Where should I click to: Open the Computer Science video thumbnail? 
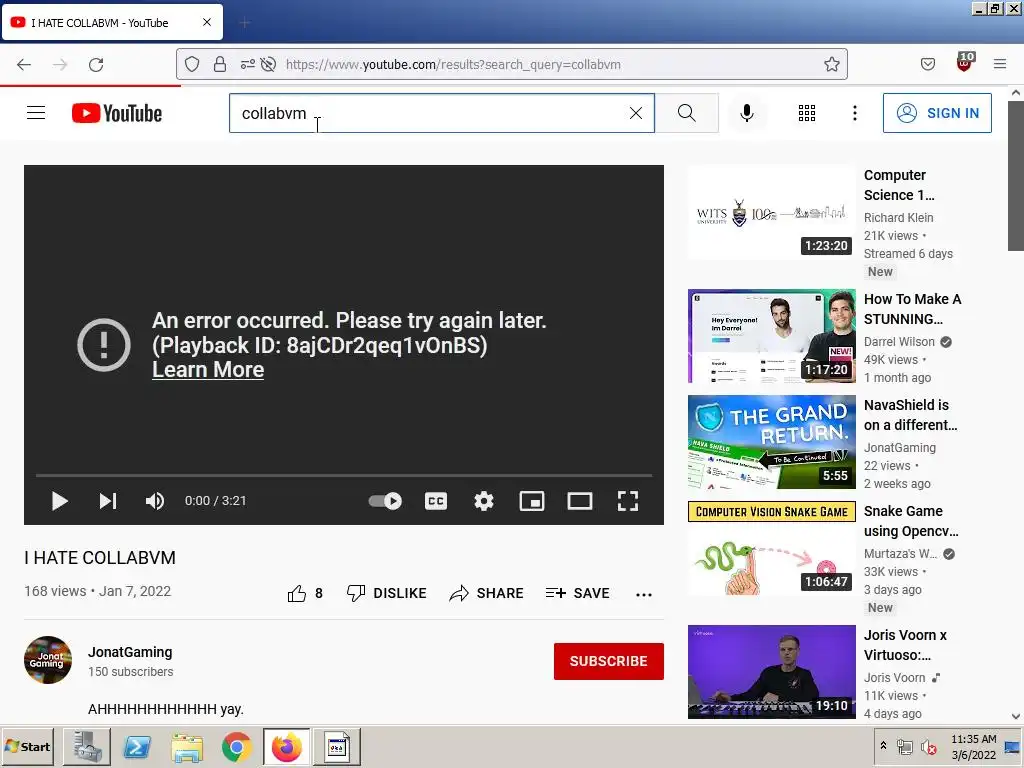(771, 212)
